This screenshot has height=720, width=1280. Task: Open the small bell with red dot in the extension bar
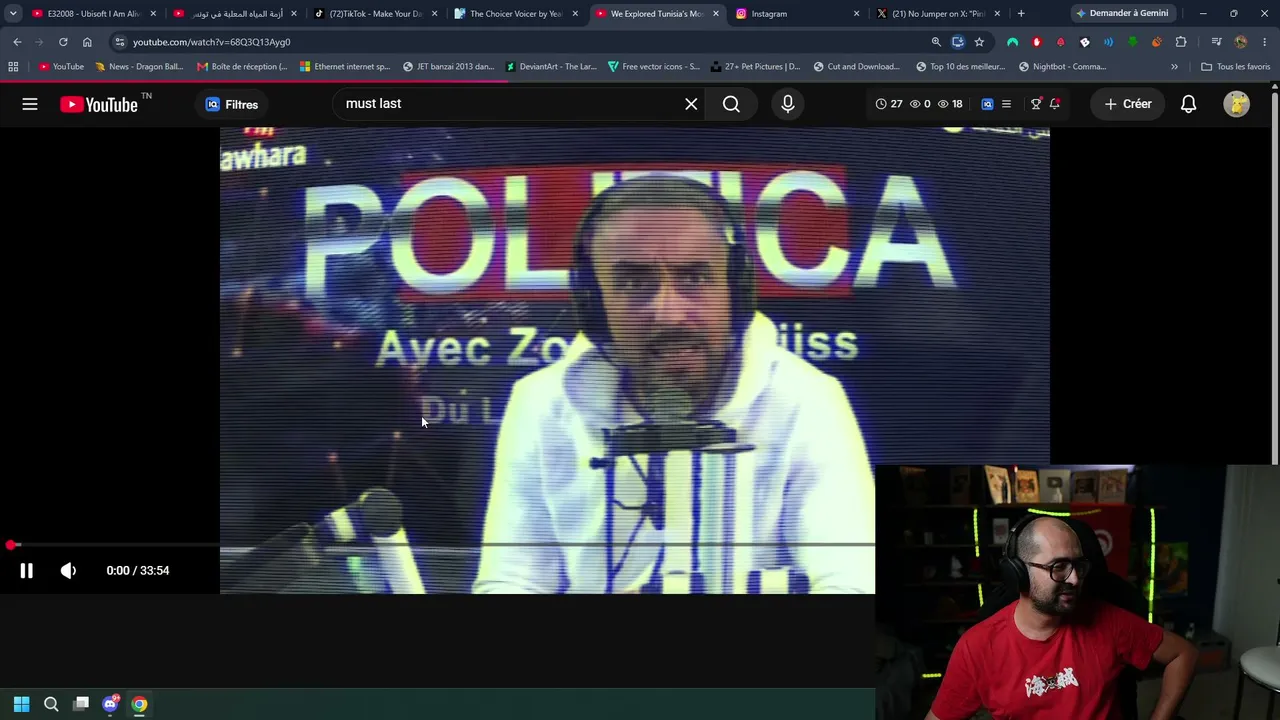coord(1054,104)
